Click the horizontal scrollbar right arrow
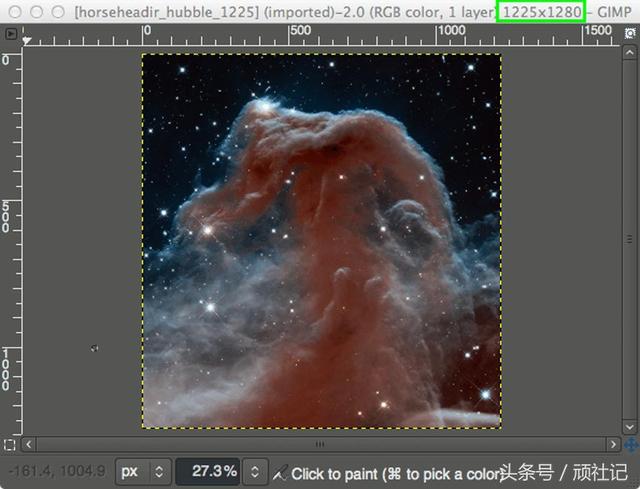This screenshot has width=640, height=489. (x=613, y=444)
